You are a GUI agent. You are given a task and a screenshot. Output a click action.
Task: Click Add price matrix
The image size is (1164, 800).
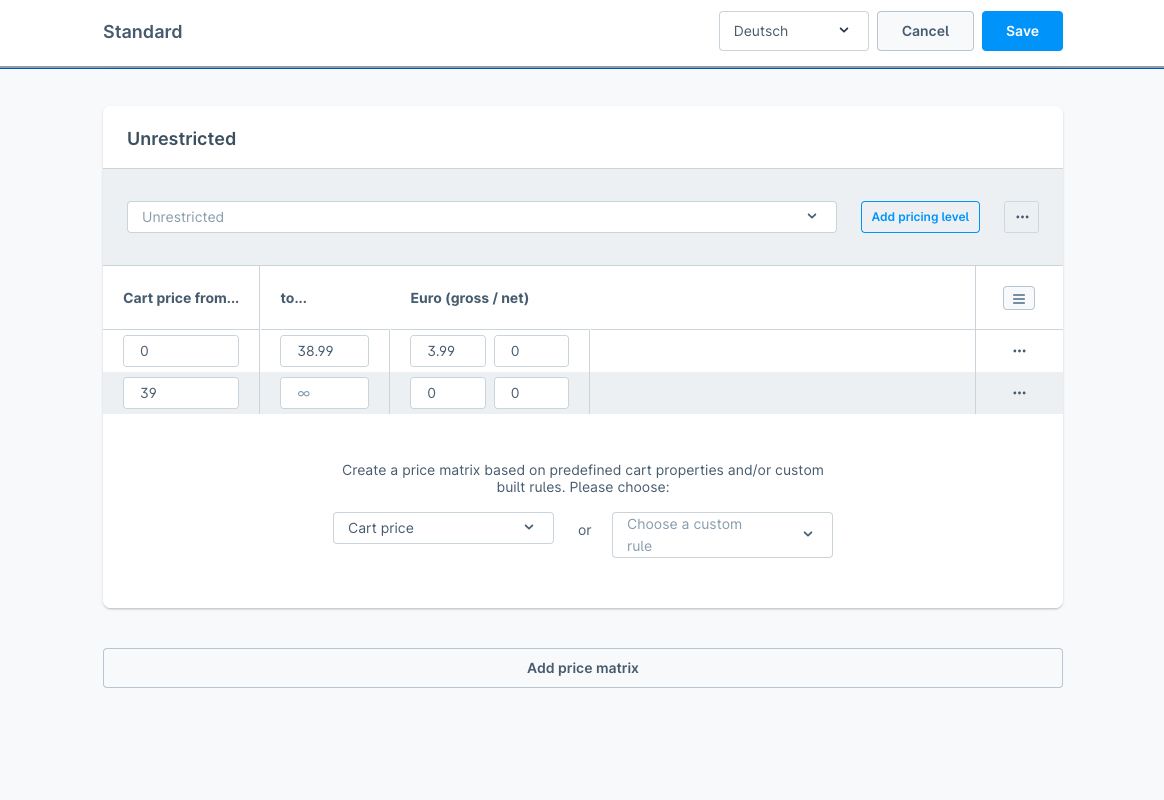(x=582, y=668)
